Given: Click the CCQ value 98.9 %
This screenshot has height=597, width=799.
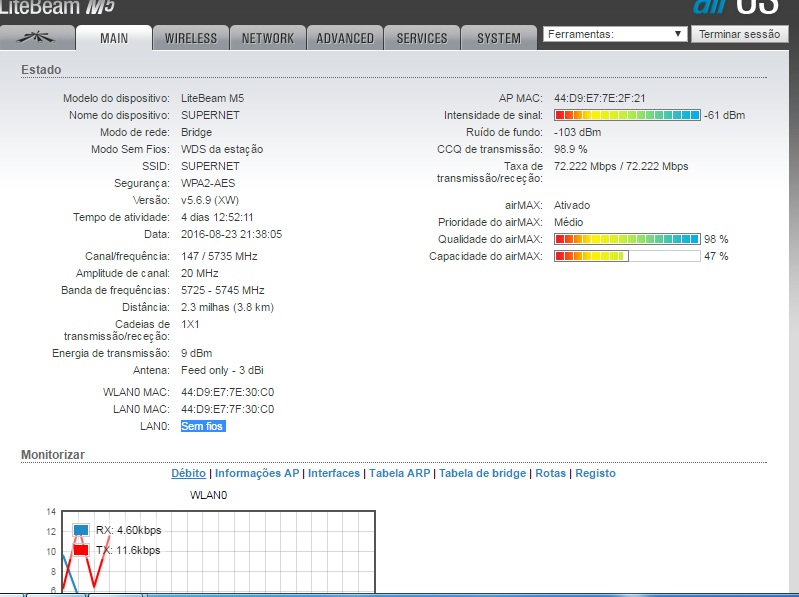Looking at the screenshot, I should pyautogui.click(x=570, y=149).
